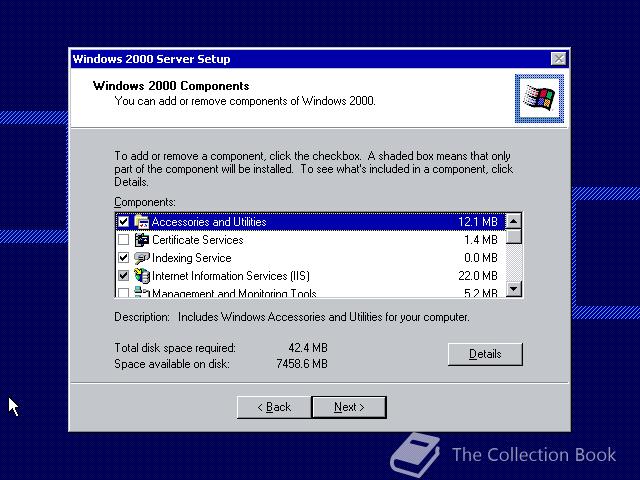Screen dimensions: 640x480
Task: Click the 1.4 MB size value
Action: (480, 240)
